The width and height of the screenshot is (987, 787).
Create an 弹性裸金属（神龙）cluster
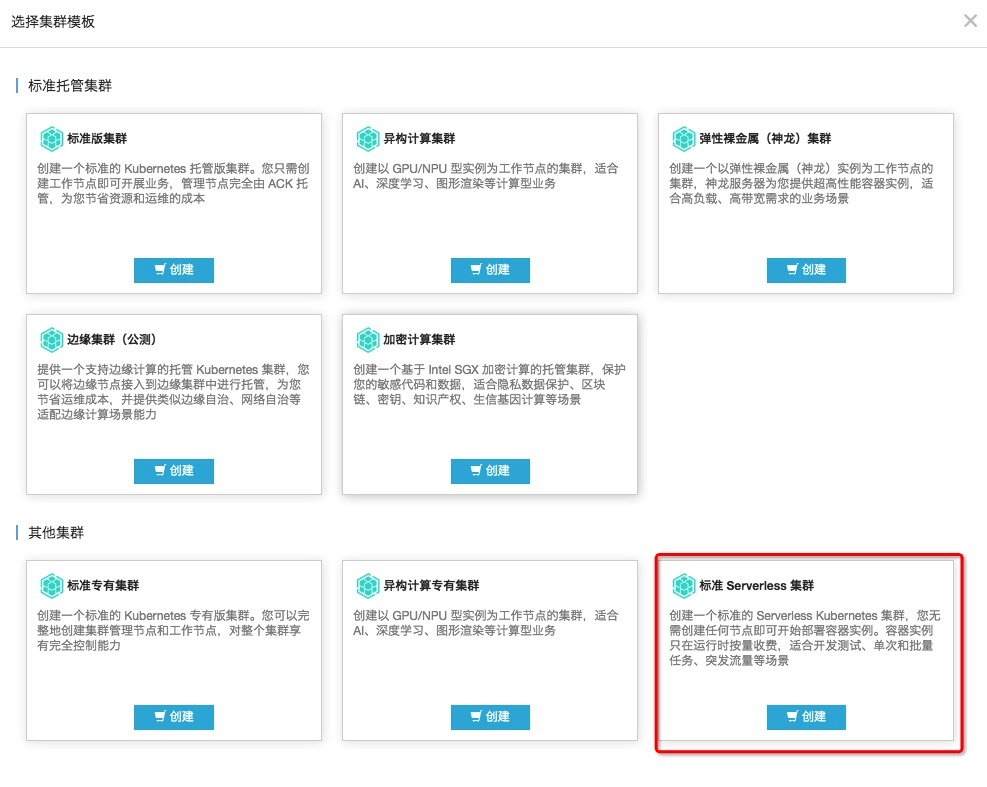coord(806,270)
